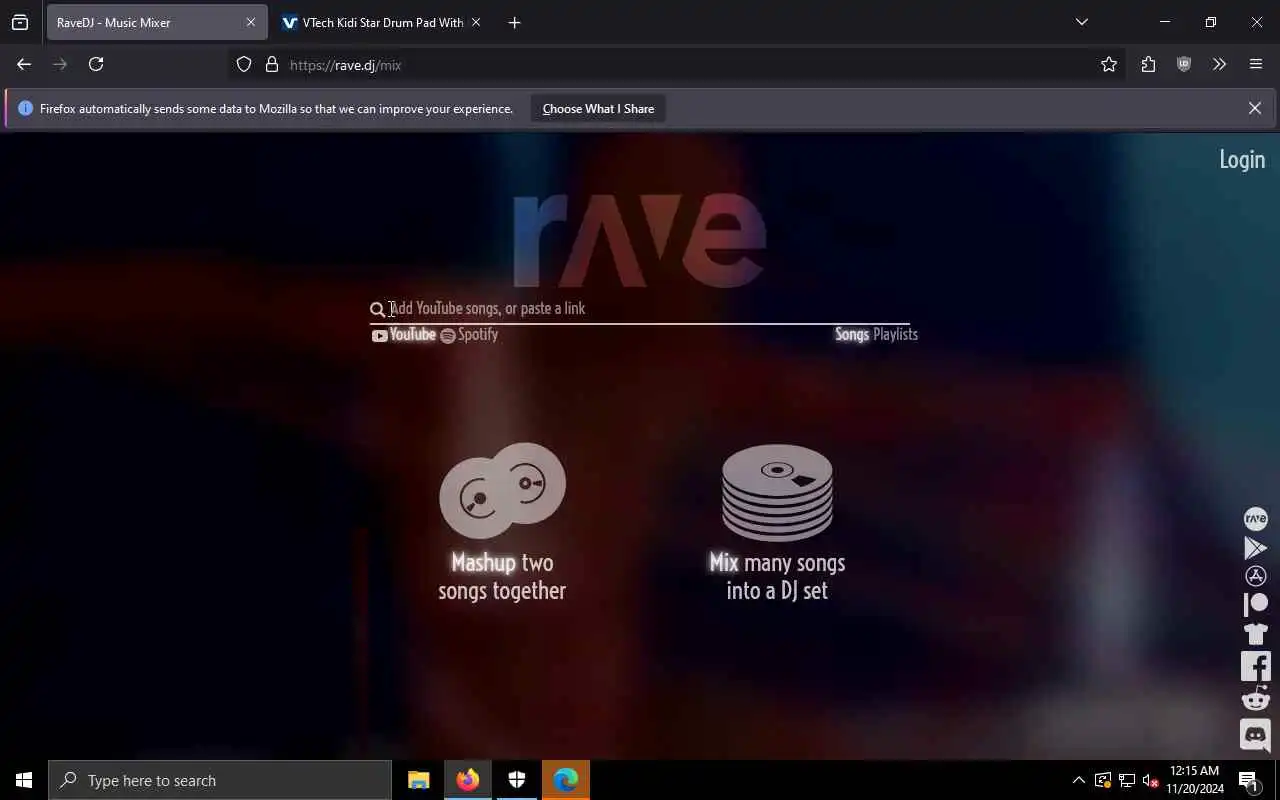Image resolution: width=1280 pixels, height=800 pixels.
Task: Open Firefox extensions puzzle icon
Action: pyautogui.click(x=1148, y=65)
